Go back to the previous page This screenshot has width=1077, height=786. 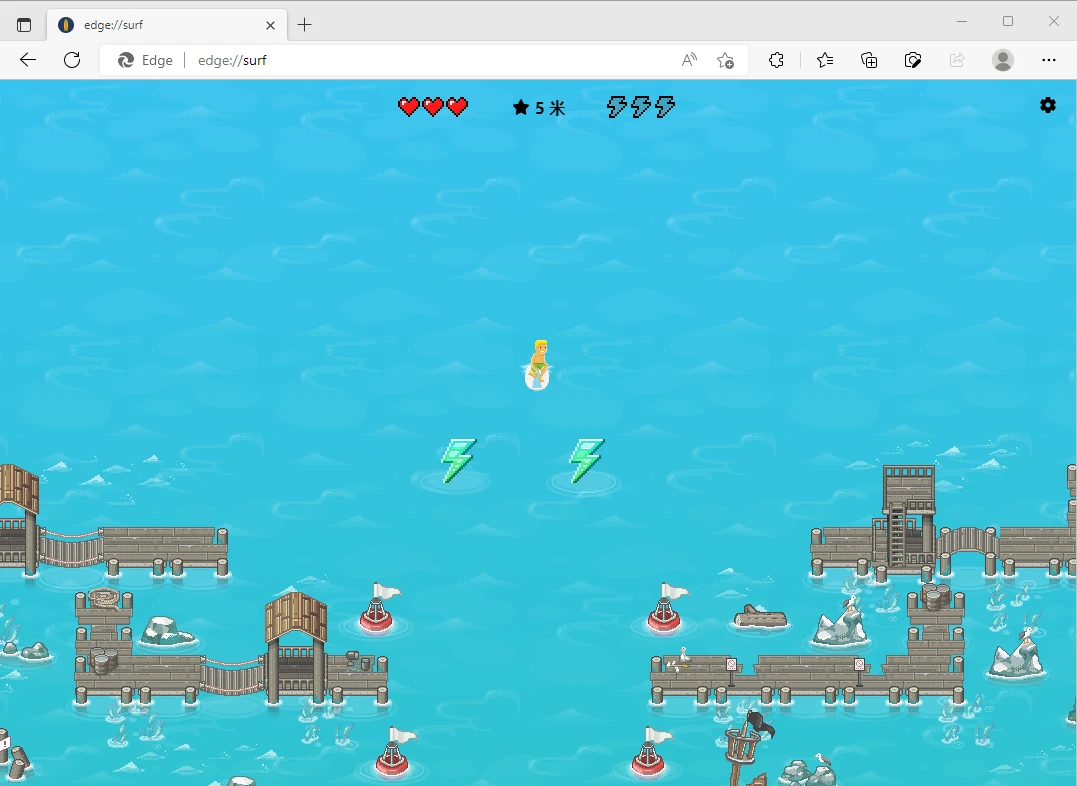(x=28, y=60)
